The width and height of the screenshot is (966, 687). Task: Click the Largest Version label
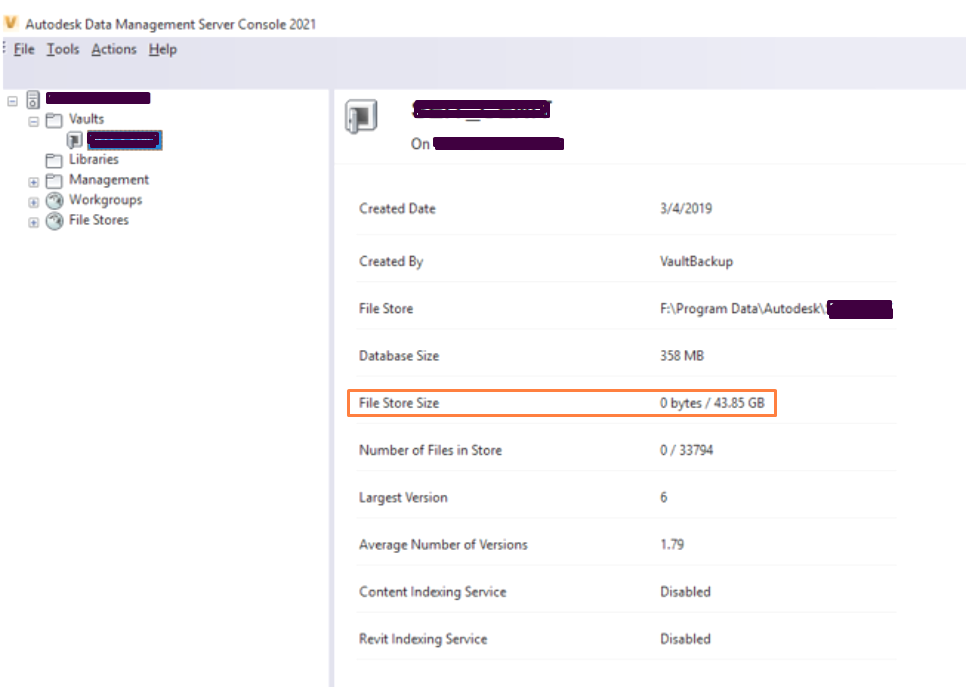point(403,497)
